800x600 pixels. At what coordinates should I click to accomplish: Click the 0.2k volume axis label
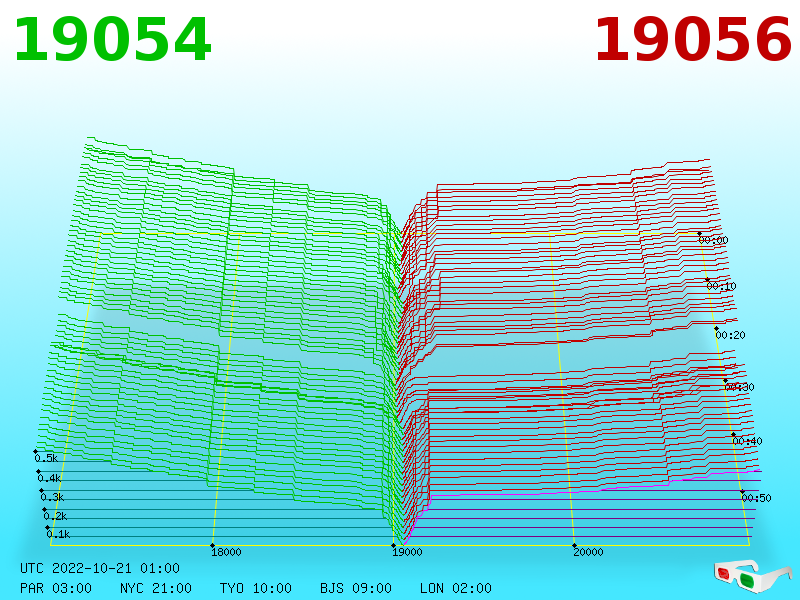[x=55, y=516]
